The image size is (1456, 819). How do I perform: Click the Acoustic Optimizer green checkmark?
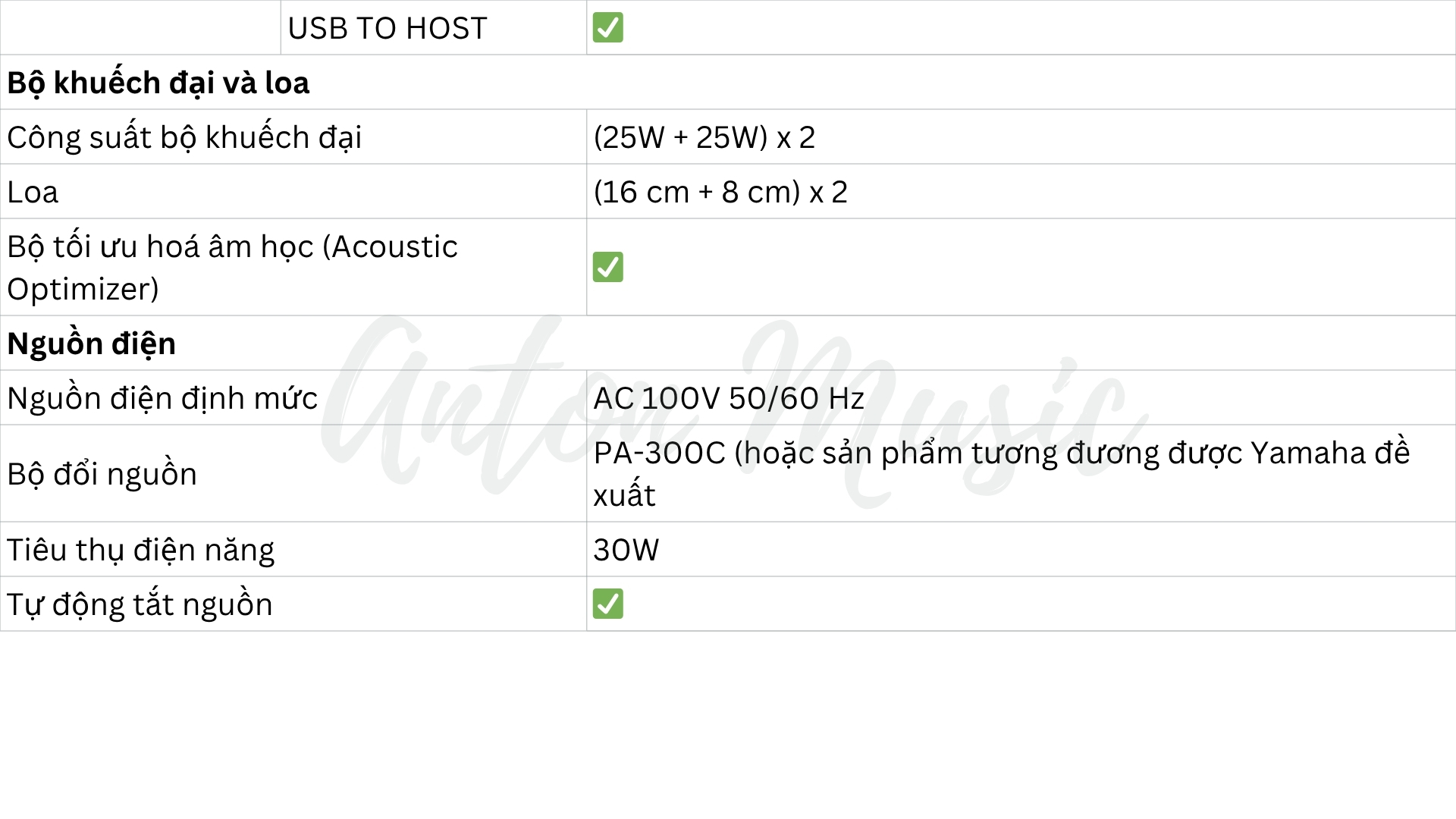[607, 267]
